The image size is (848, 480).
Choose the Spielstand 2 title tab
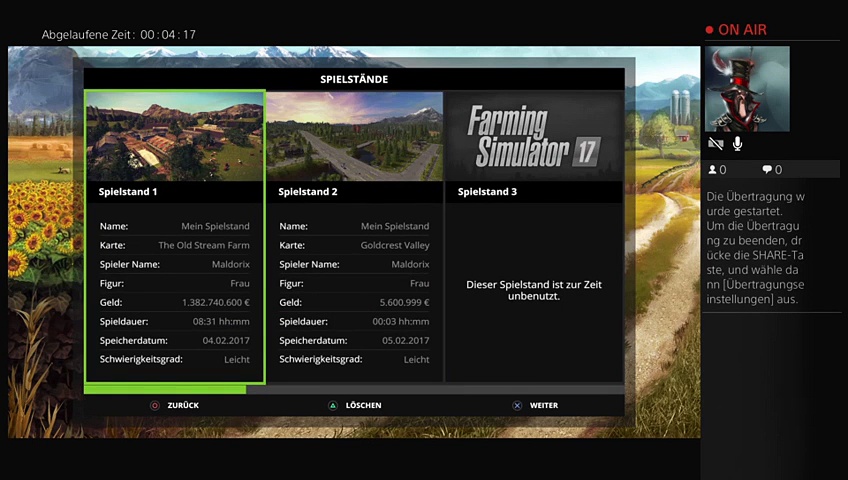[354, 191]
